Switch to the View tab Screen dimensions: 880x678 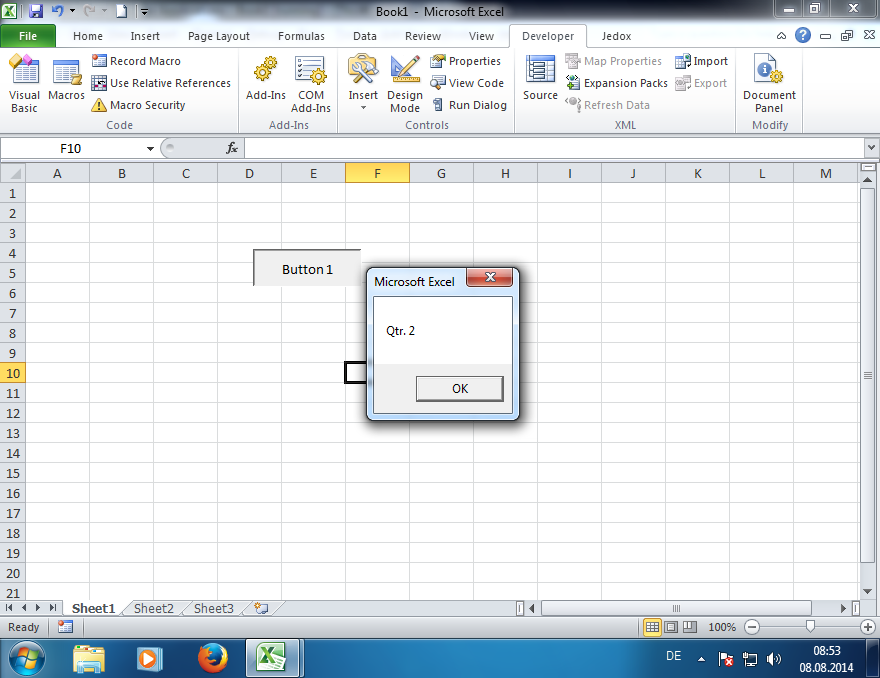click(x=481, y=36)
